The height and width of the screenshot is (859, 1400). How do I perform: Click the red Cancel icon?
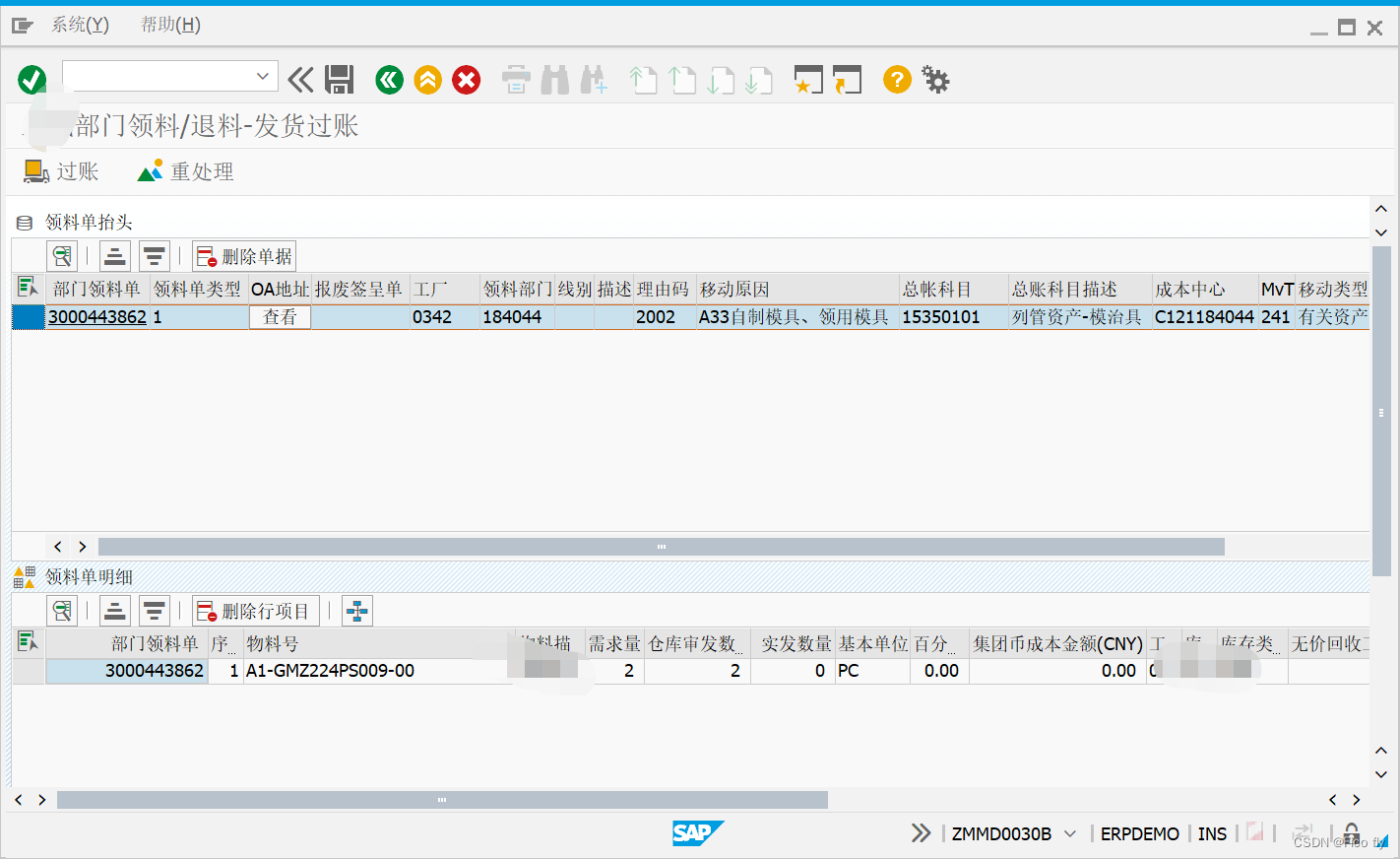pos(466,79)
